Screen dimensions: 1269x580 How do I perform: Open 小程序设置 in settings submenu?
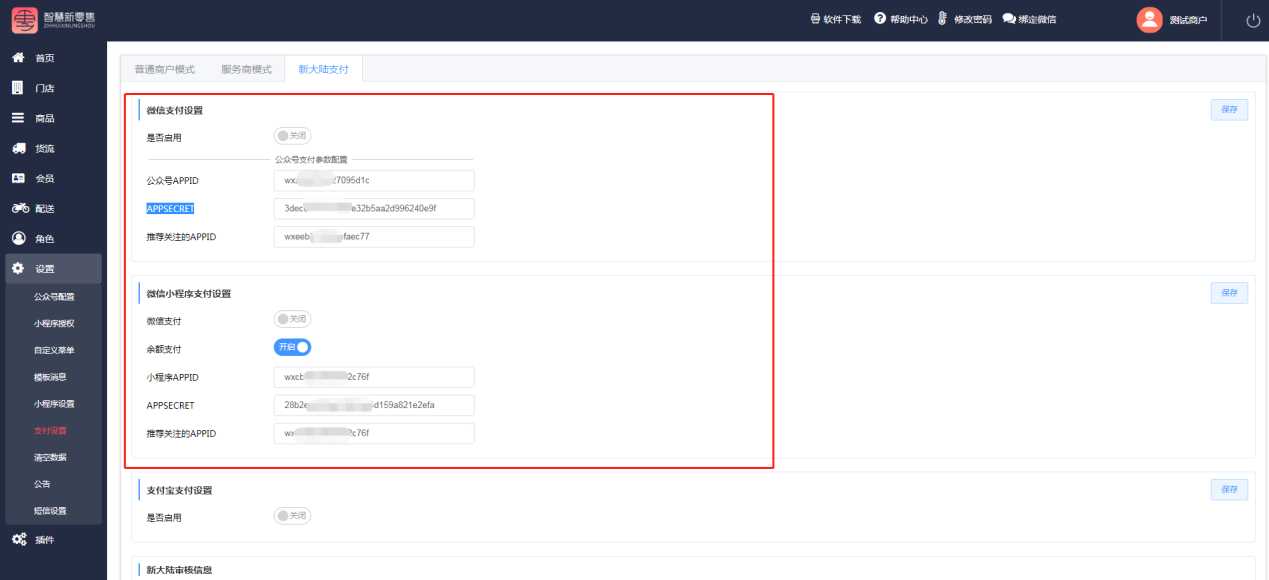pos(54,404)
